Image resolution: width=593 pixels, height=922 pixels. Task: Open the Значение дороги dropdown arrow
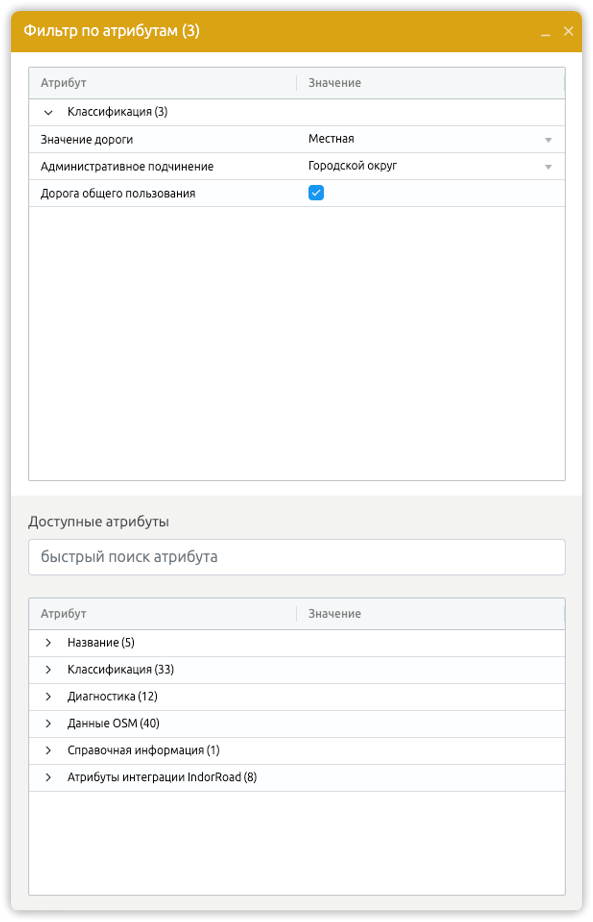click(x=548, y=140)
